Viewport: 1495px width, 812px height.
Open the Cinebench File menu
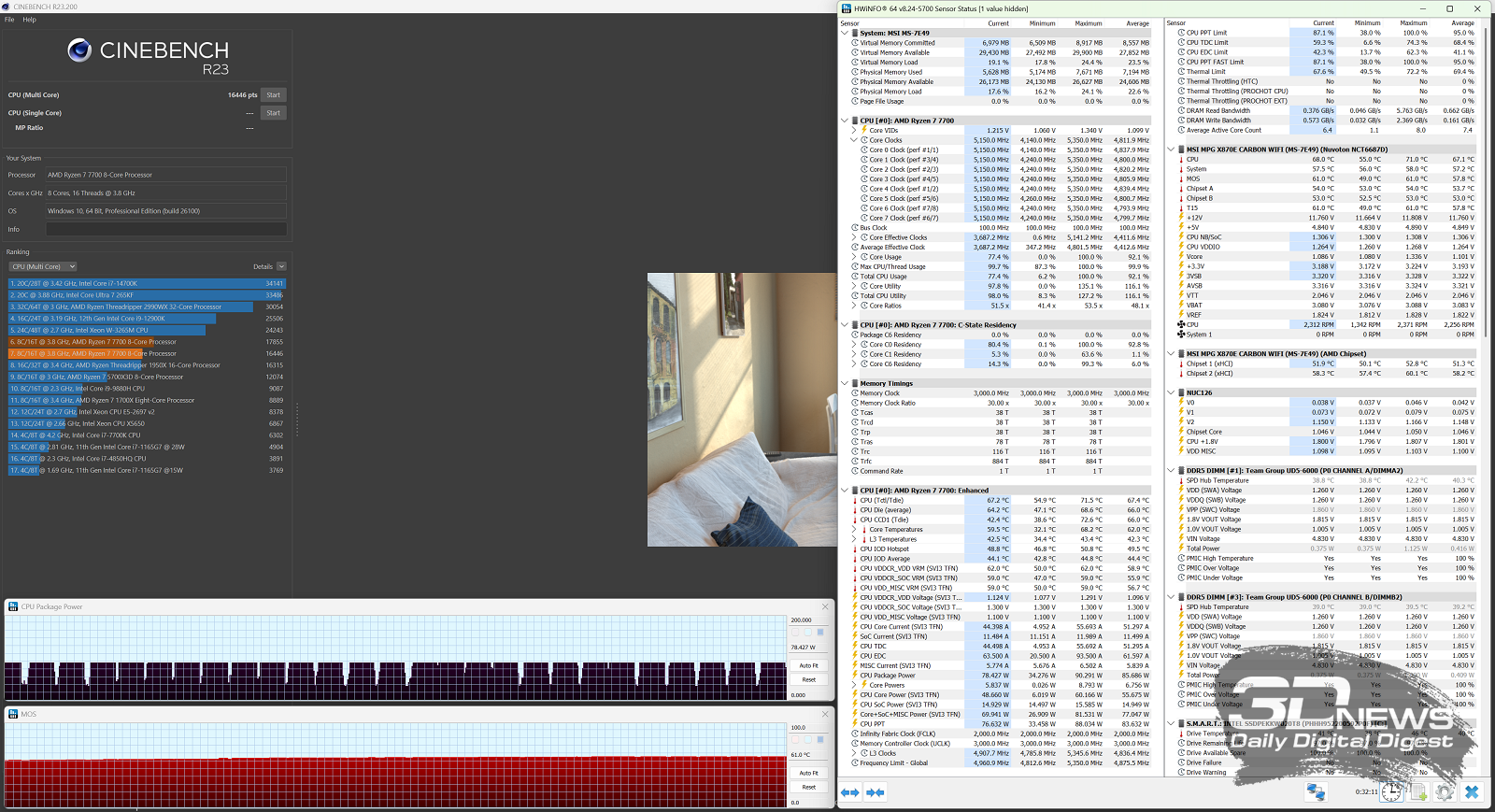9,20
